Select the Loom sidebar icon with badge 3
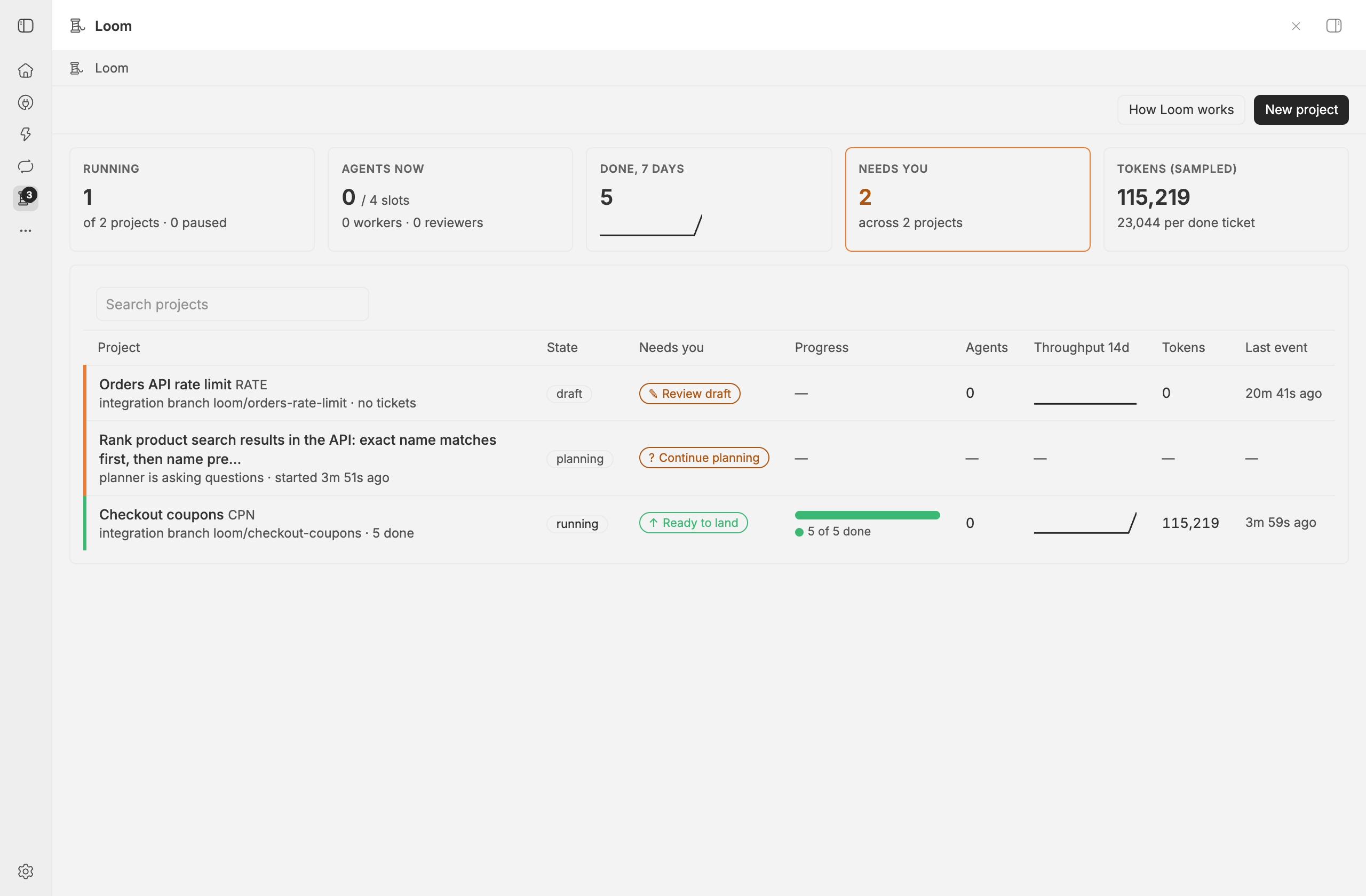The image size is (1366, 896). tap(25, 198)
